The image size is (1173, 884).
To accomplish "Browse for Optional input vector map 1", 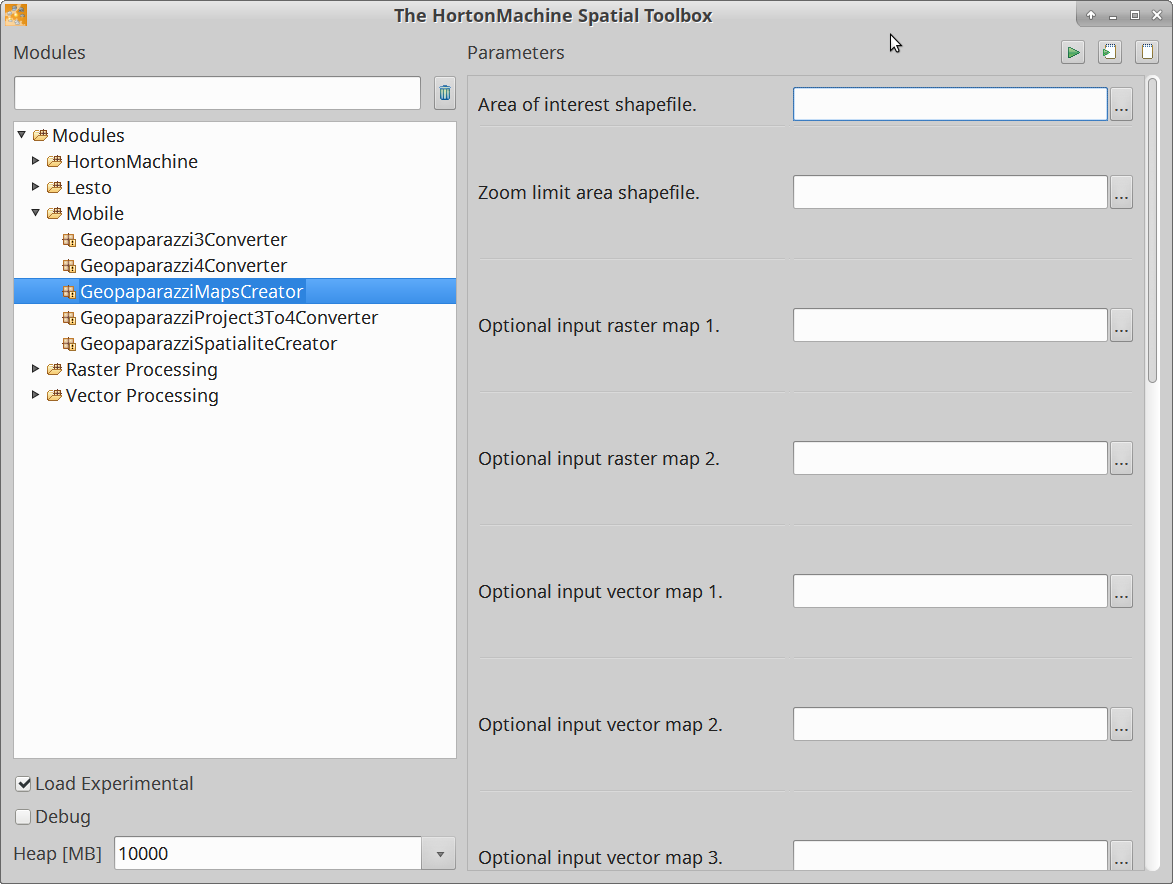I will tap(1121, 592).
